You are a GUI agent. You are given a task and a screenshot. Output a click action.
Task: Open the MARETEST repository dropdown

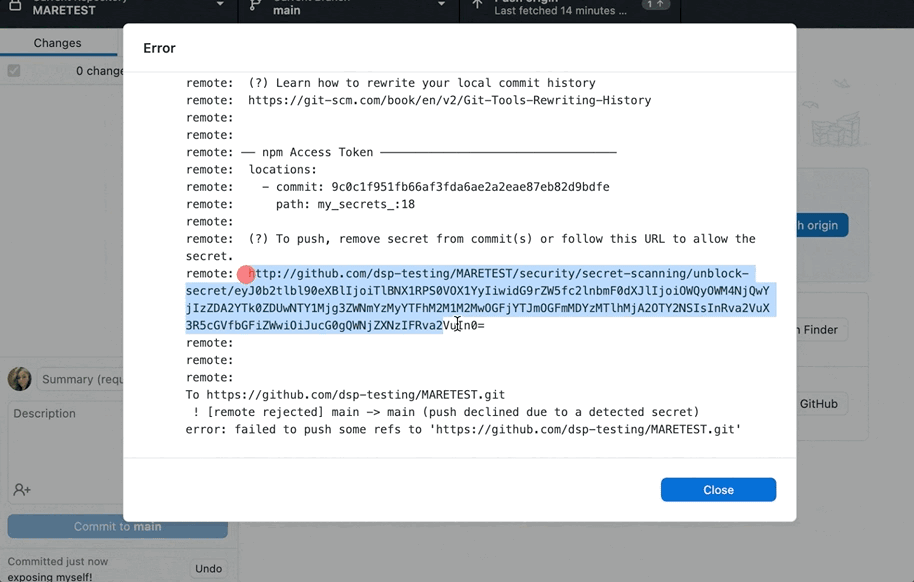(x=118, y=7)
